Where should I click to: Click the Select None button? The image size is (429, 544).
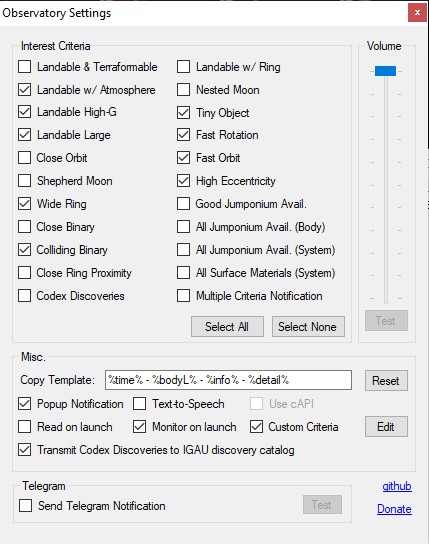coord(308,326)
